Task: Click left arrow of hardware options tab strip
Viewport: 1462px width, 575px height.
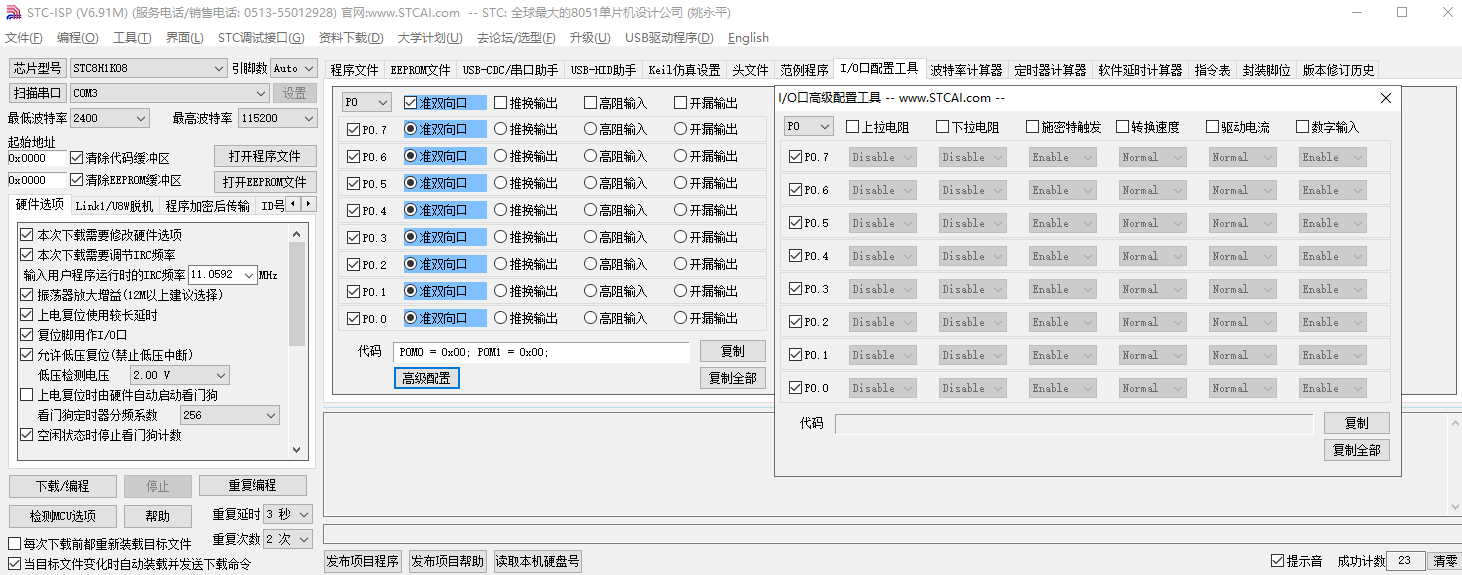Action: [x=292, y=204]
